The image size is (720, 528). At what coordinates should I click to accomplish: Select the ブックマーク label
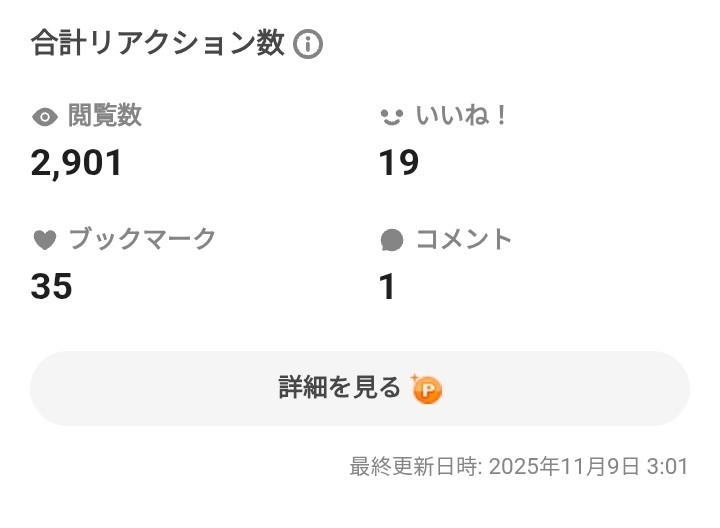point(142,239)
